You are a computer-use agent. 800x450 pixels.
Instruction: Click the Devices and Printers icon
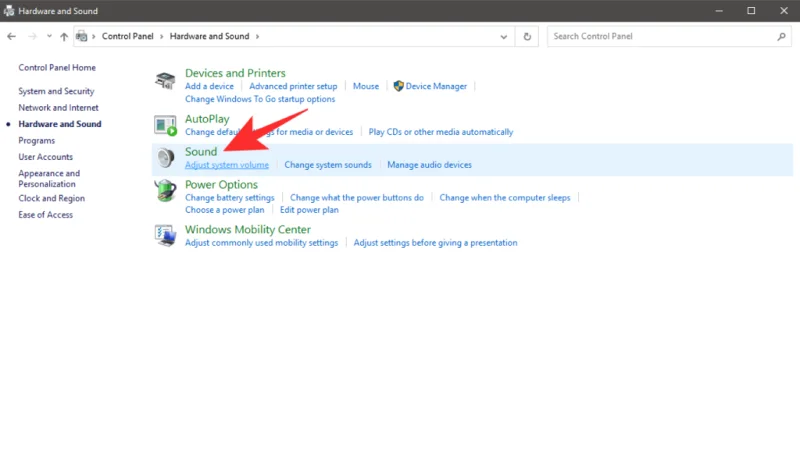coord(166,80)
